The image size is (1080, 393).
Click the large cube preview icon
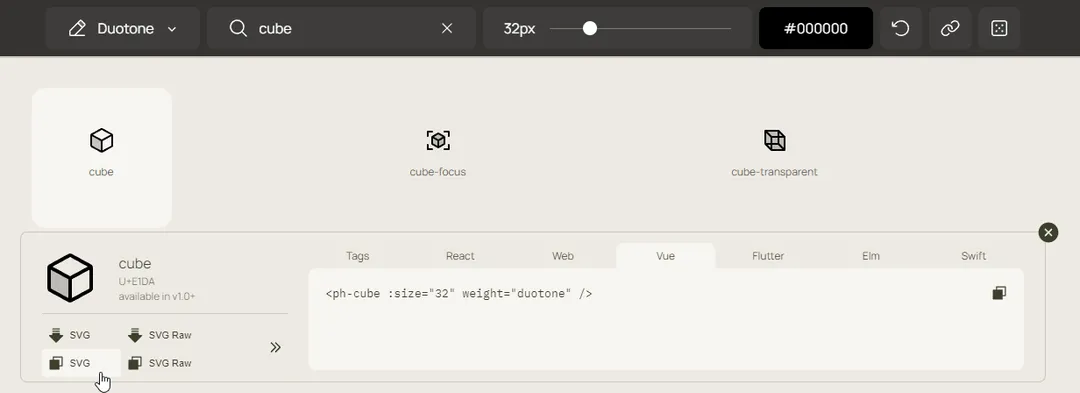(x=70, y=278)
